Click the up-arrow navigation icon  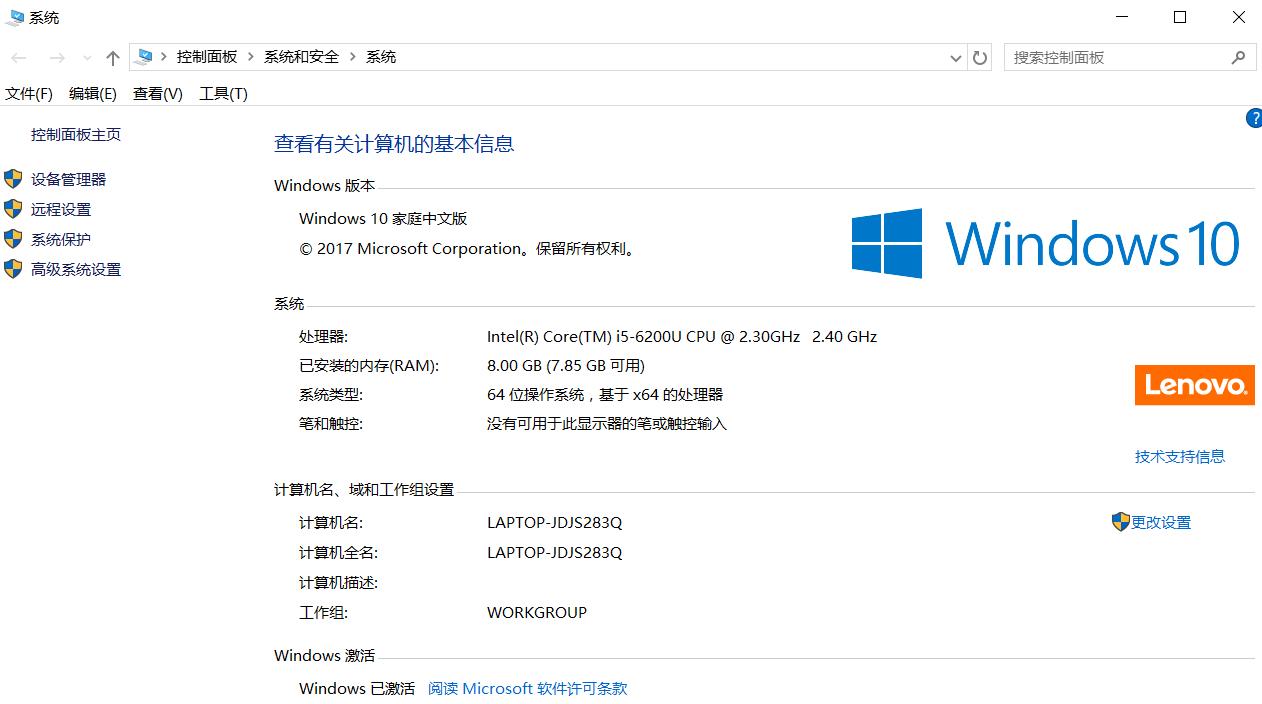pyautogui.click(x=112, y=57)
